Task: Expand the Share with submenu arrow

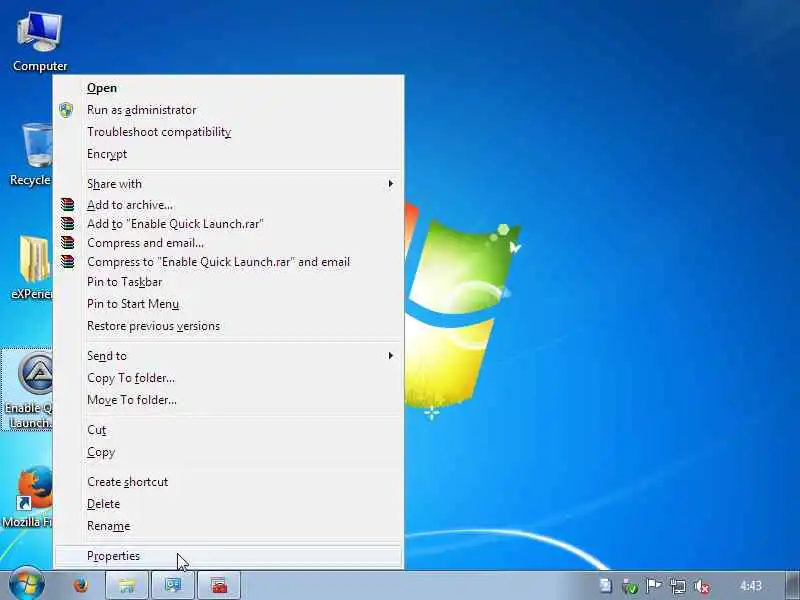Action: coord(391,184)
